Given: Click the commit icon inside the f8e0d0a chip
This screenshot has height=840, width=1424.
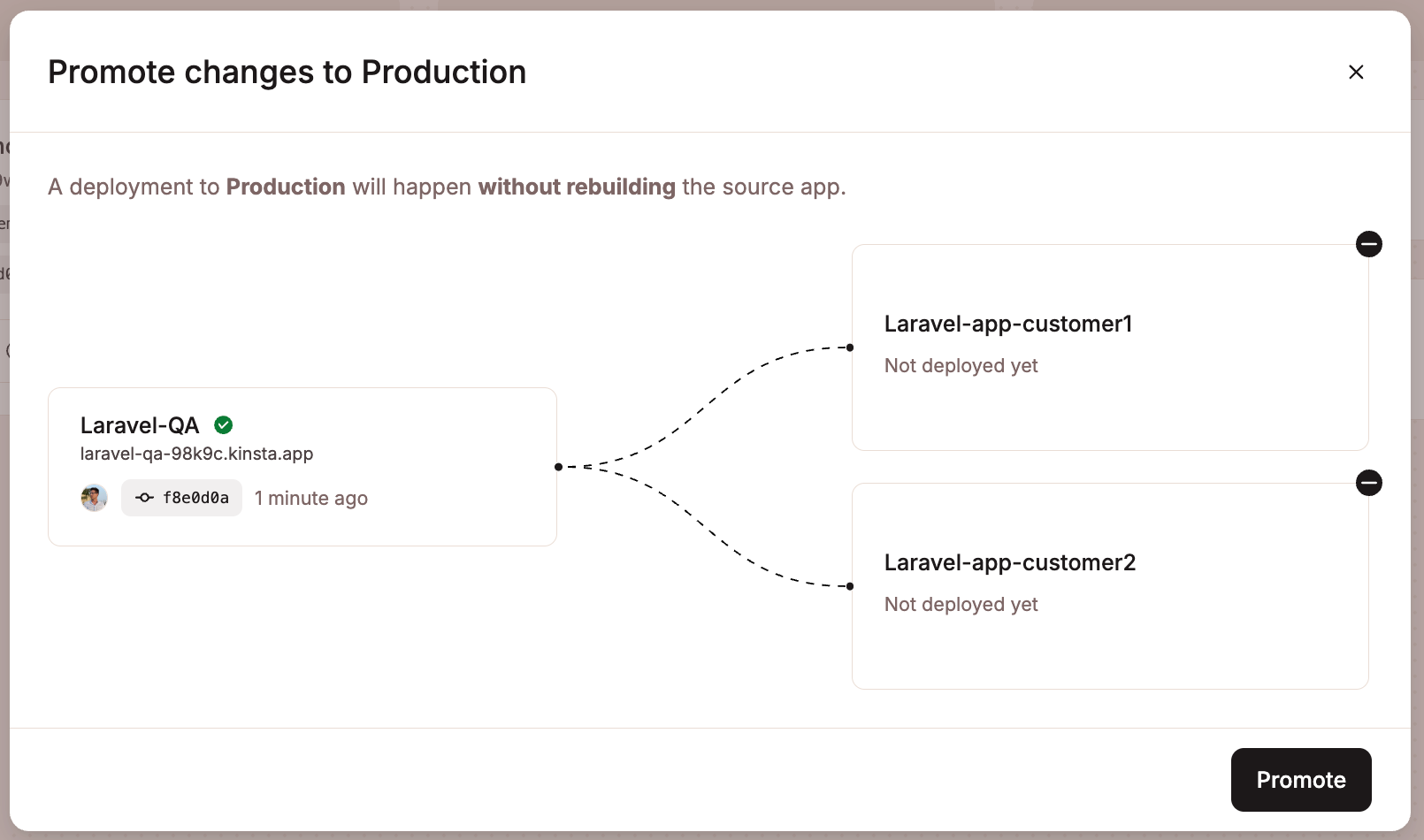Looking at the screenshot, I should tap(143, 498).
